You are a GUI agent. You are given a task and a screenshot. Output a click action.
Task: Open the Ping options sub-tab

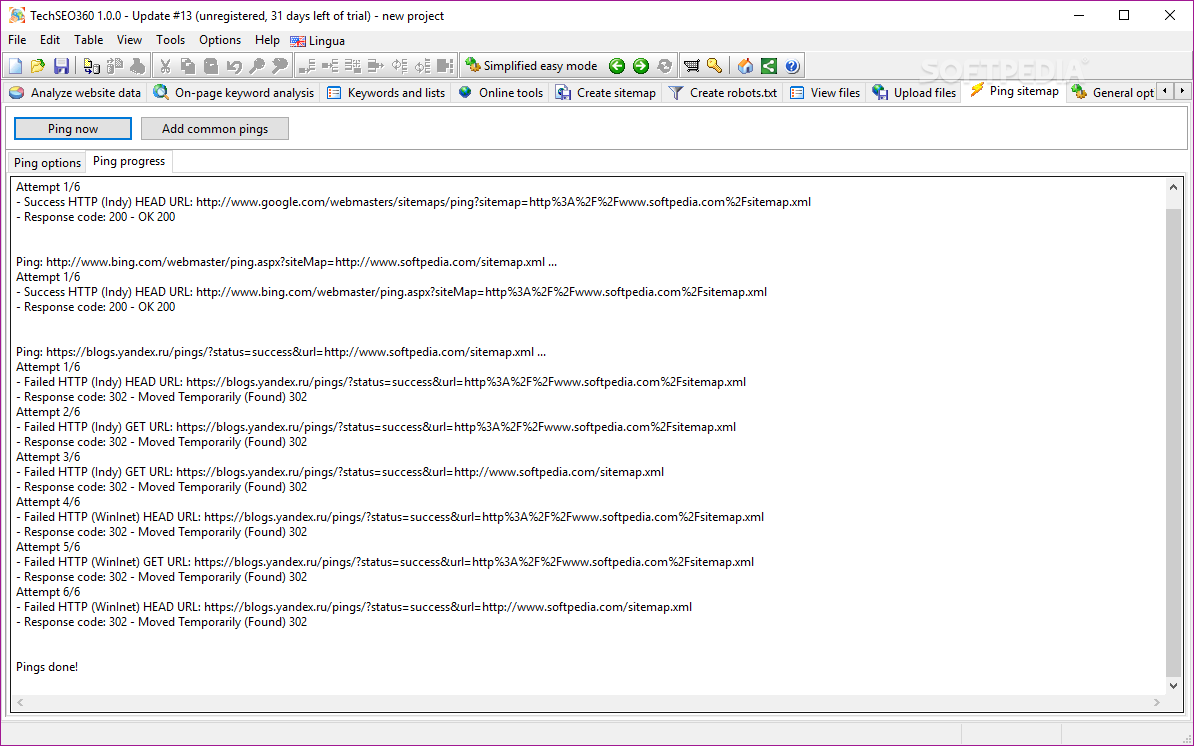click(47, 163)
